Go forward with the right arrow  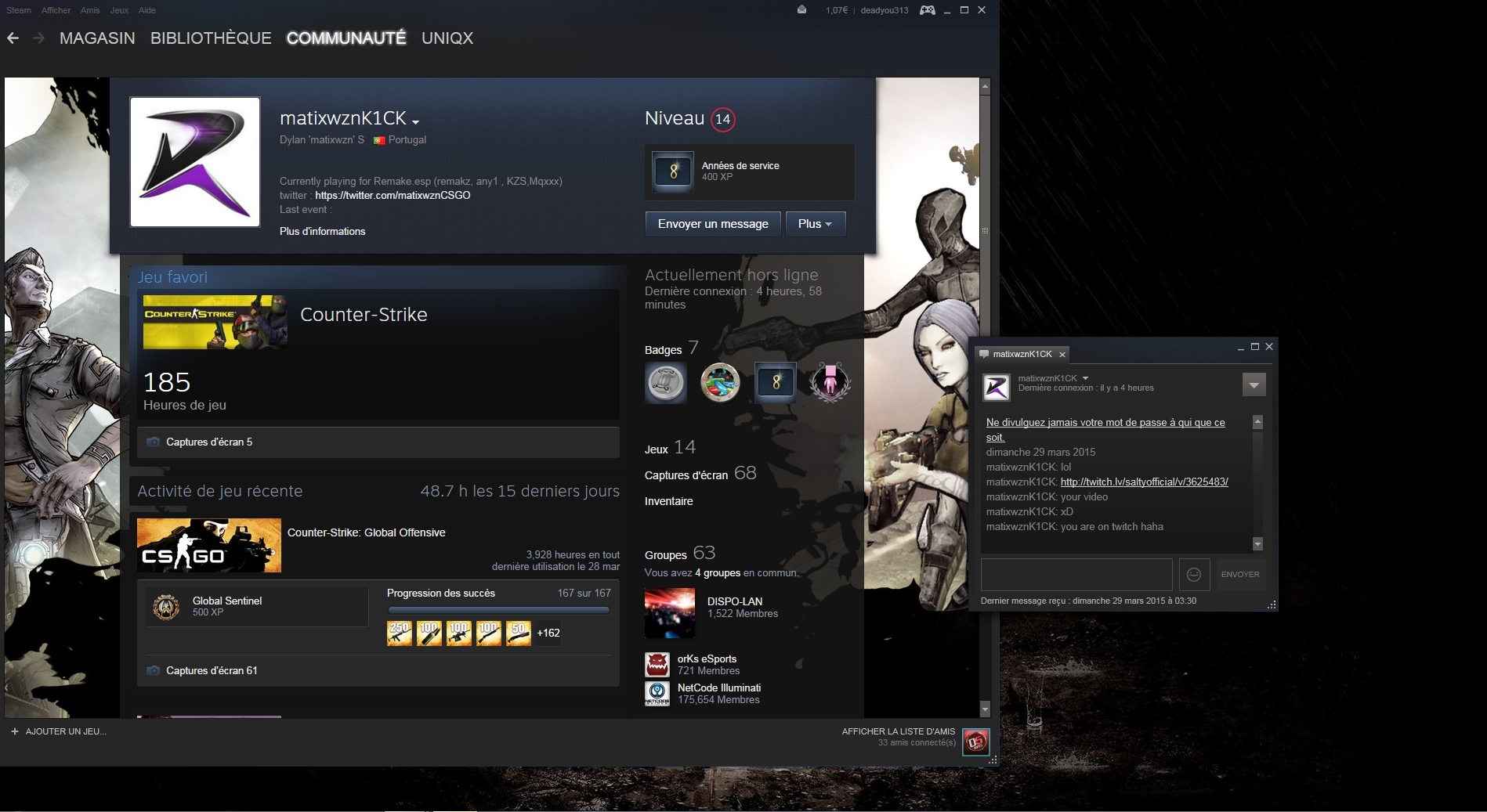pyautogui.click(x=38, y=38)
